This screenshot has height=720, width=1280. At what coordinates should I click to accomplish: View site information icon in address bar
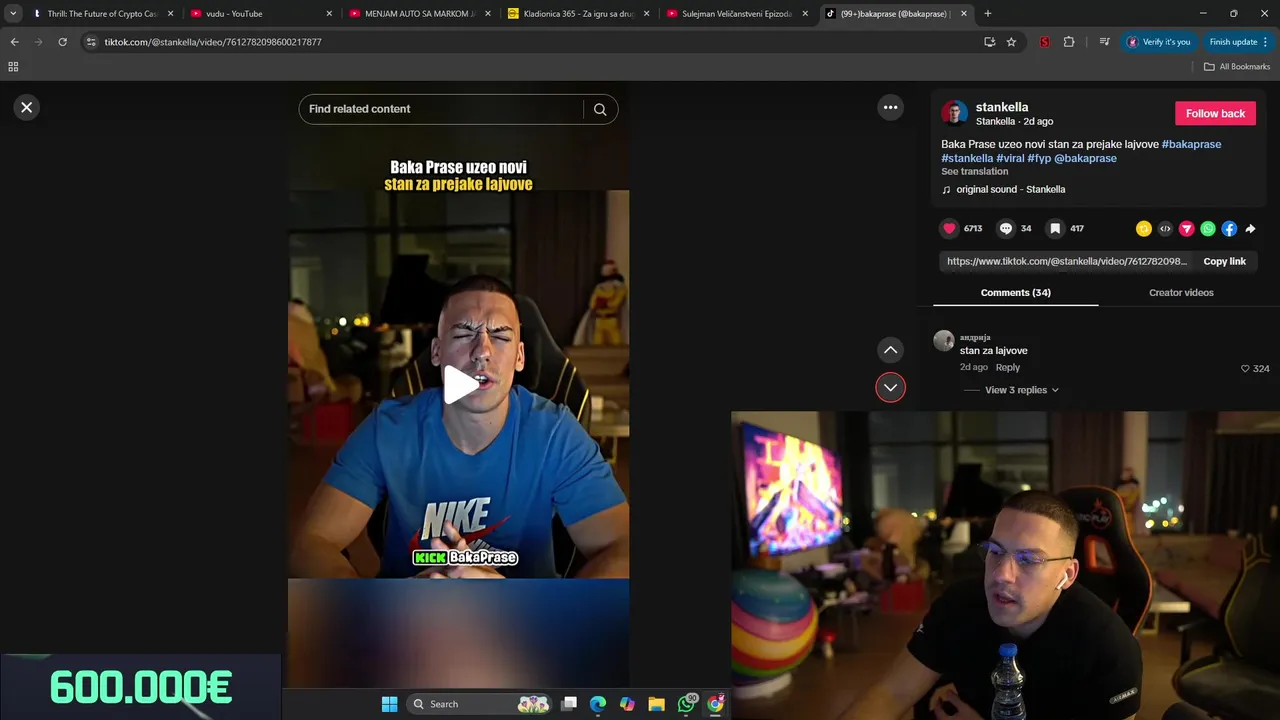(x=91, y=42)
